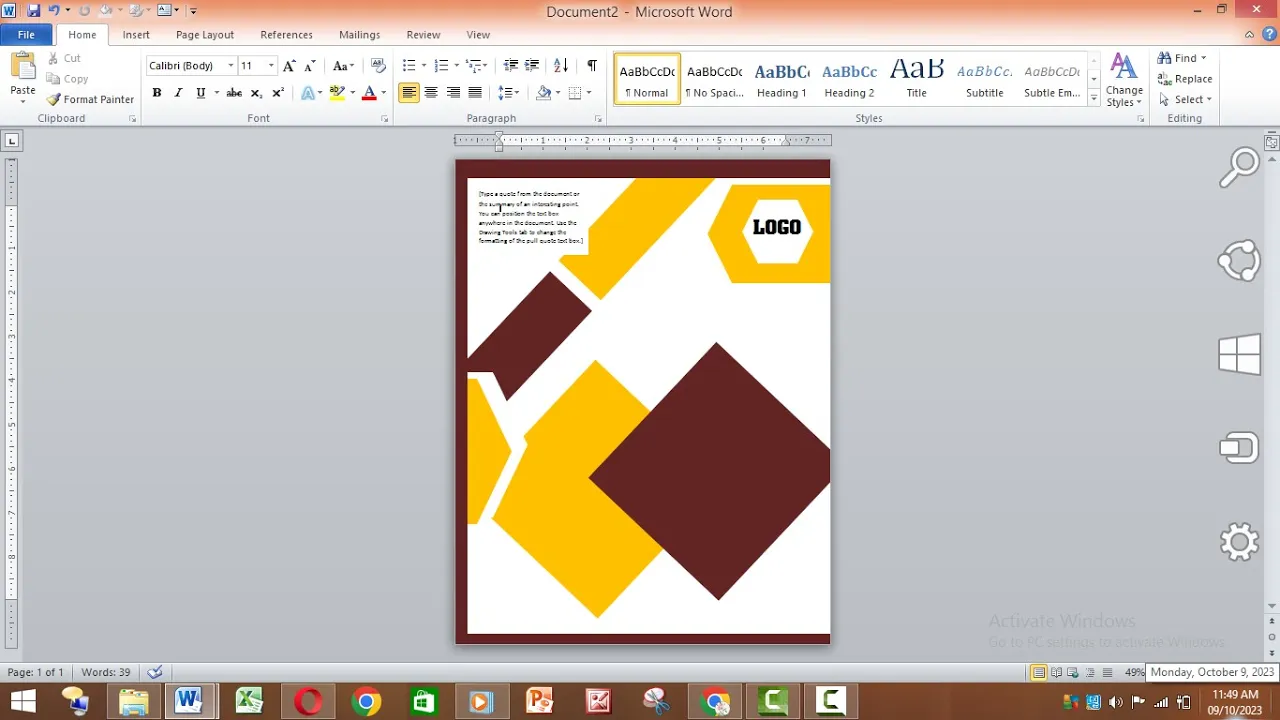This screenshot has width=1280, height=720.
Task: Click the Find binoculars button
Action: tap(1183, 58)
